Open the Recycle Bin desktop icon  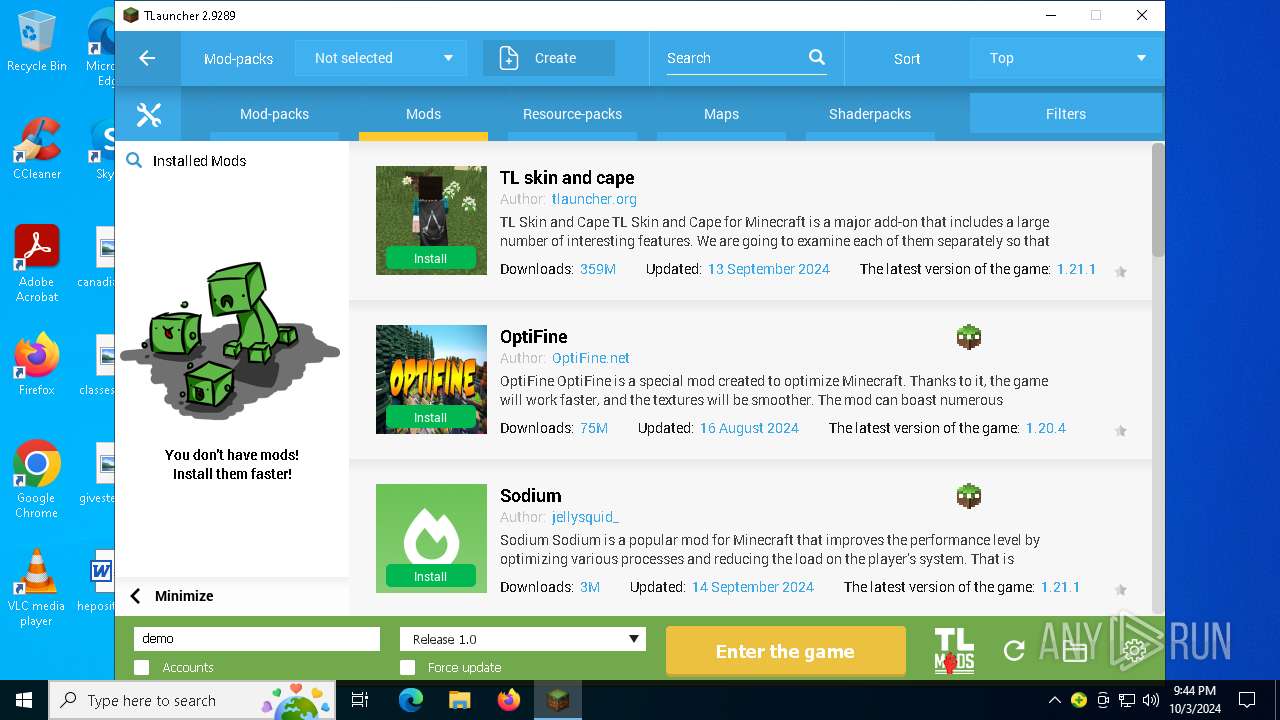pyautogui.click(x=36, y=42)
